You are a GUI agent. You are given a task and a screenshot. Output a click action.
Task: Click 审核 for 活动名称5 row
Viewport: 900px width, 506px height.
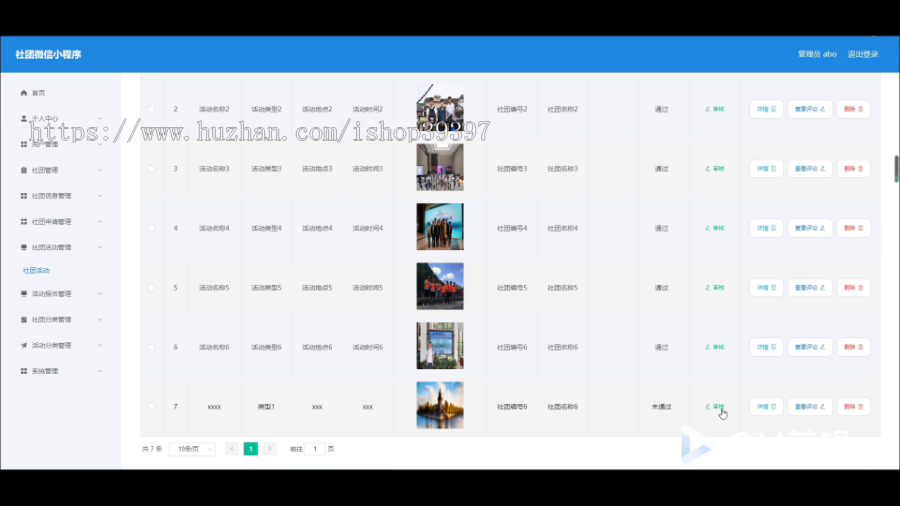(x=715, y=288)
